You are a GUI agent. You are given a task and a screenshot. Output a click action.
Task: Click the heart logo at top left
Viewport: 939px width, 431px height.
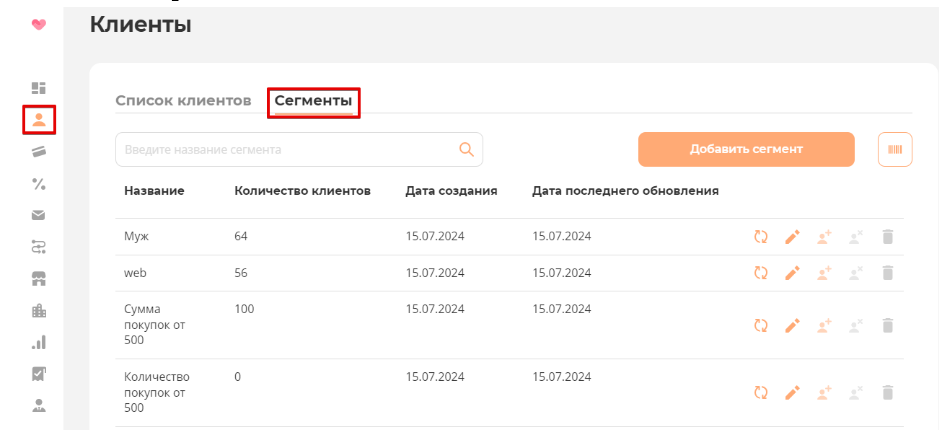(x=39, y=24)
